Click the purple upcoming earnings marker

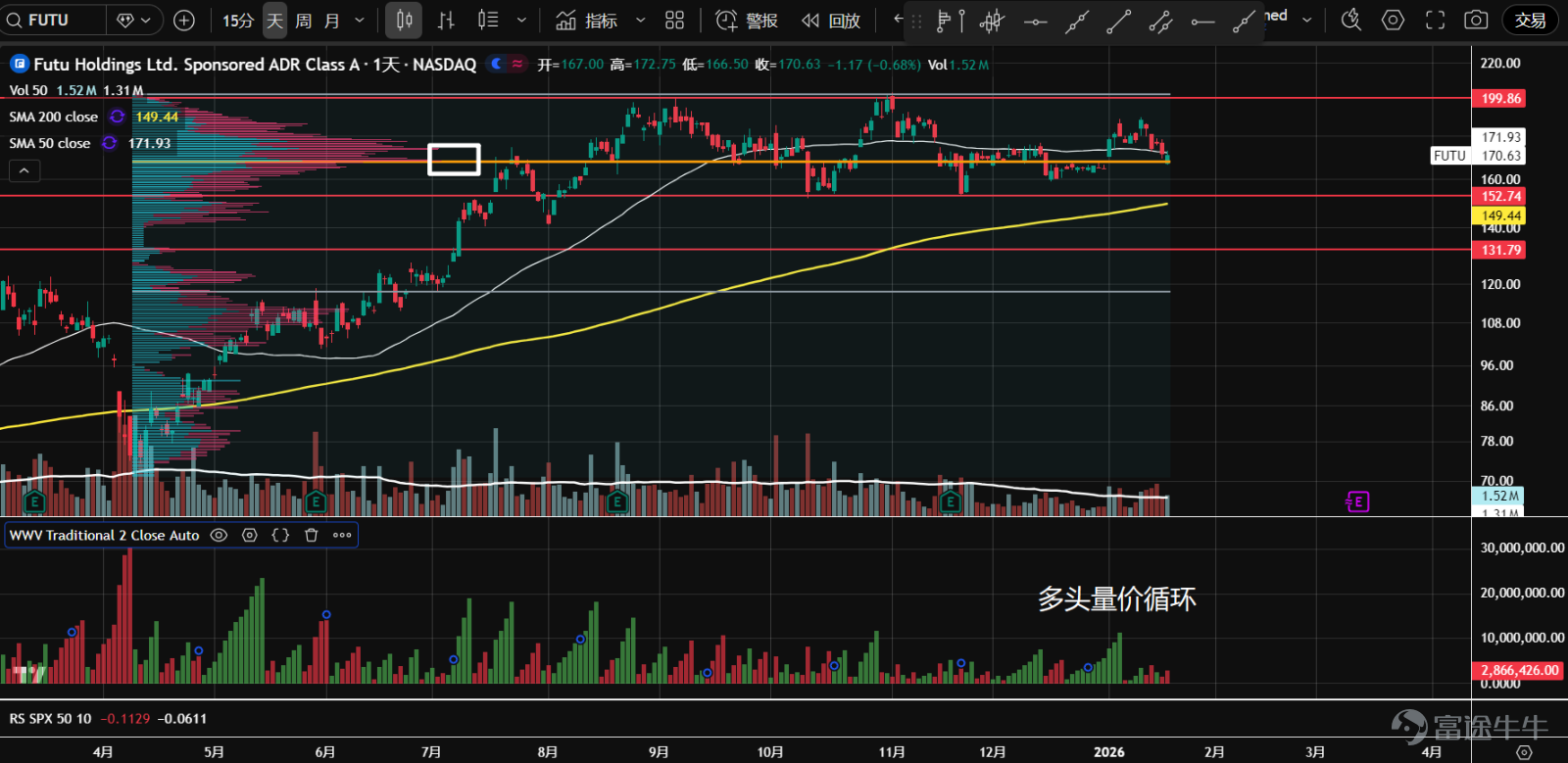(1357, 501)
